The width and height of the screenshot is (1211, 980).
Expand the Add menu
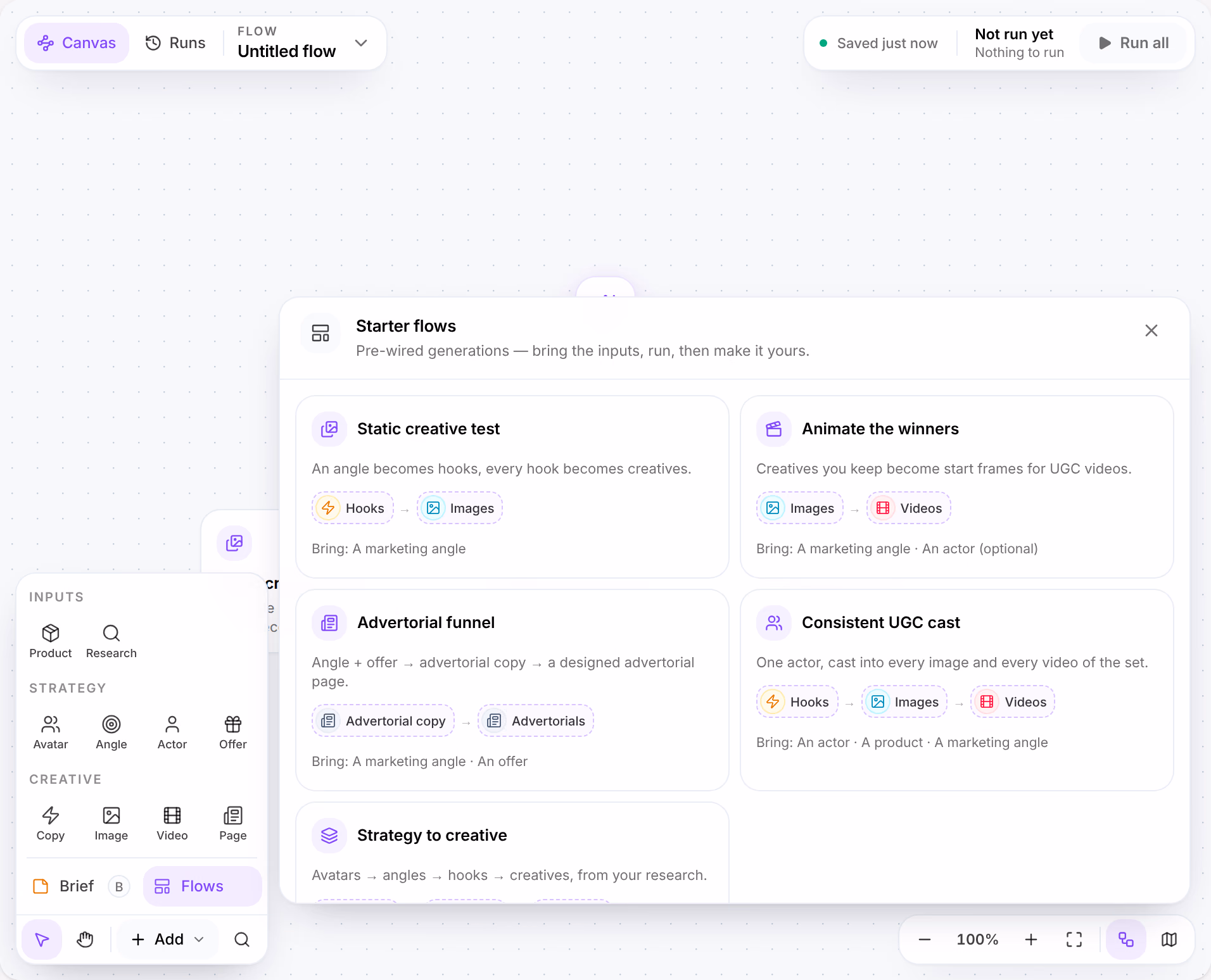[168, 939]
